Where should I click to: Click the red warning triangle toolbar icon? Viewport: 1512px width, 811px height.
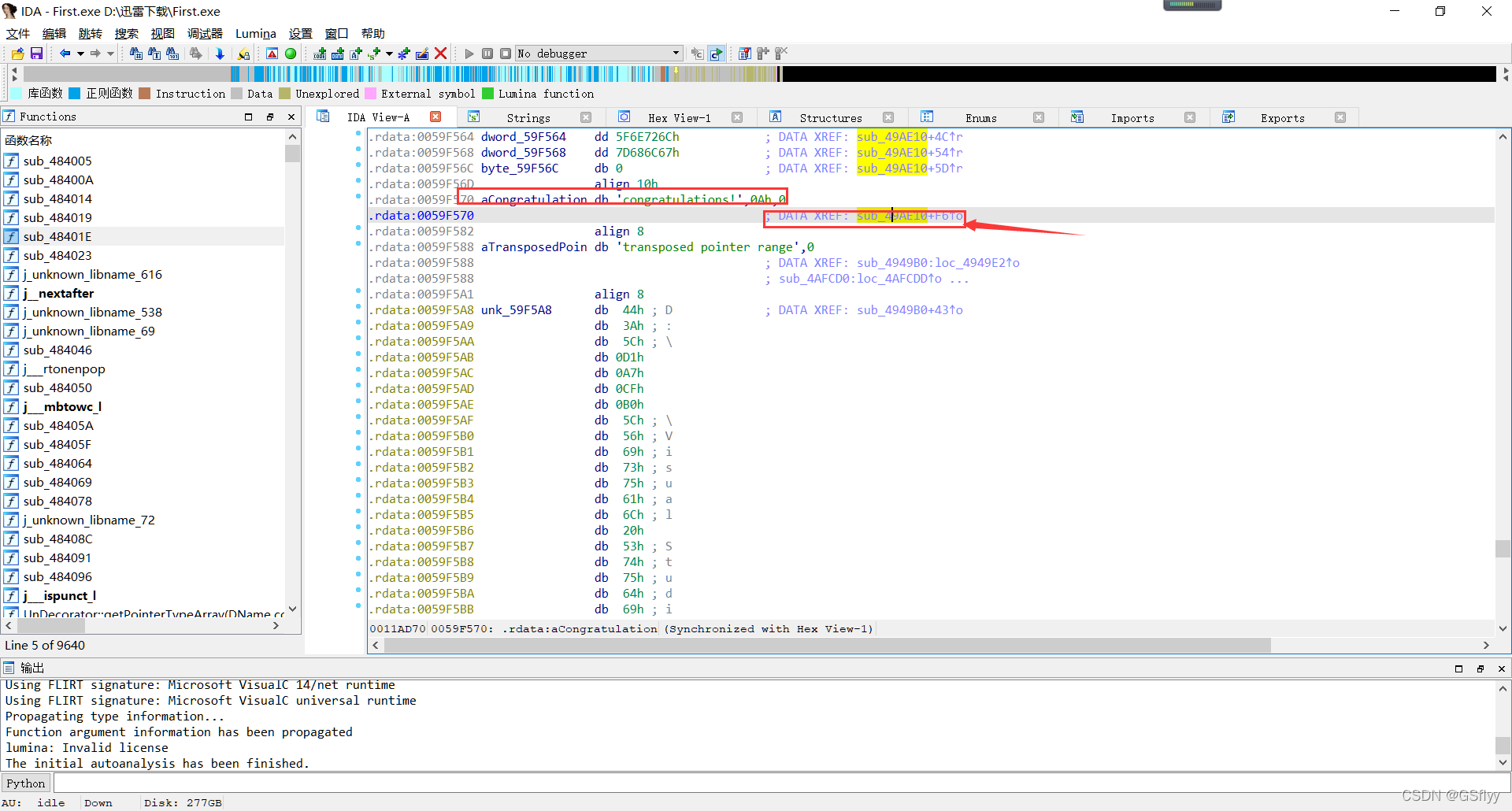point(272,54)
